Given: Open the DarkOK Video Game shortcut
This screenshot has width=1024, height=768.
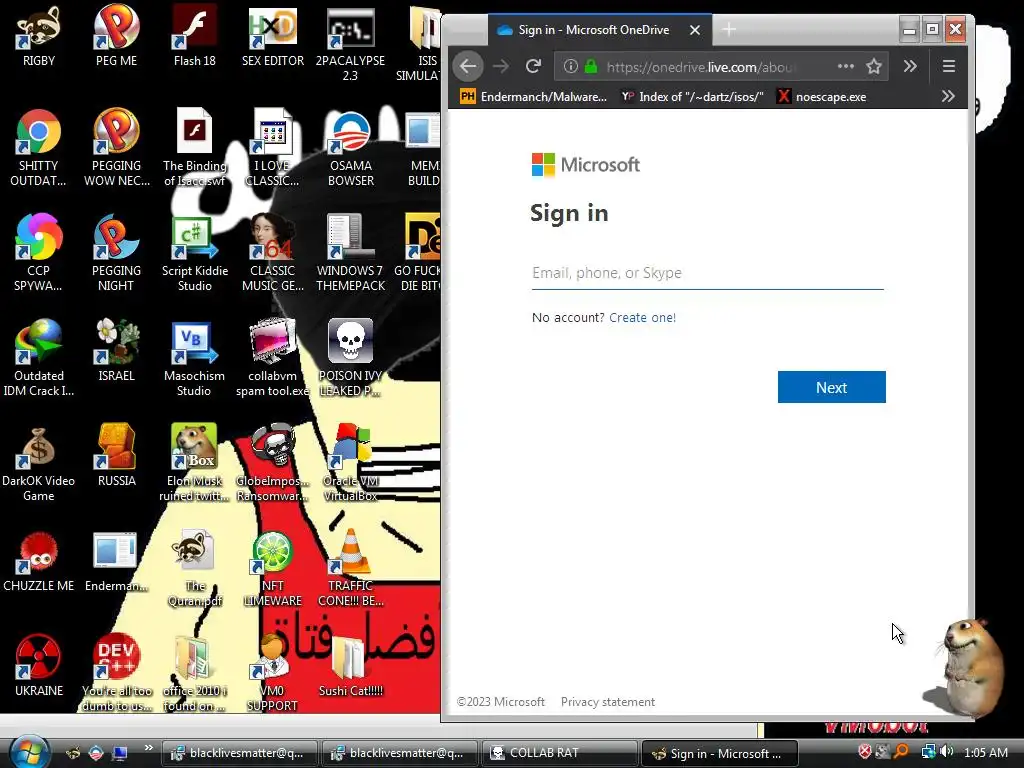Looking at the screenshot, I should click(39, 464).
